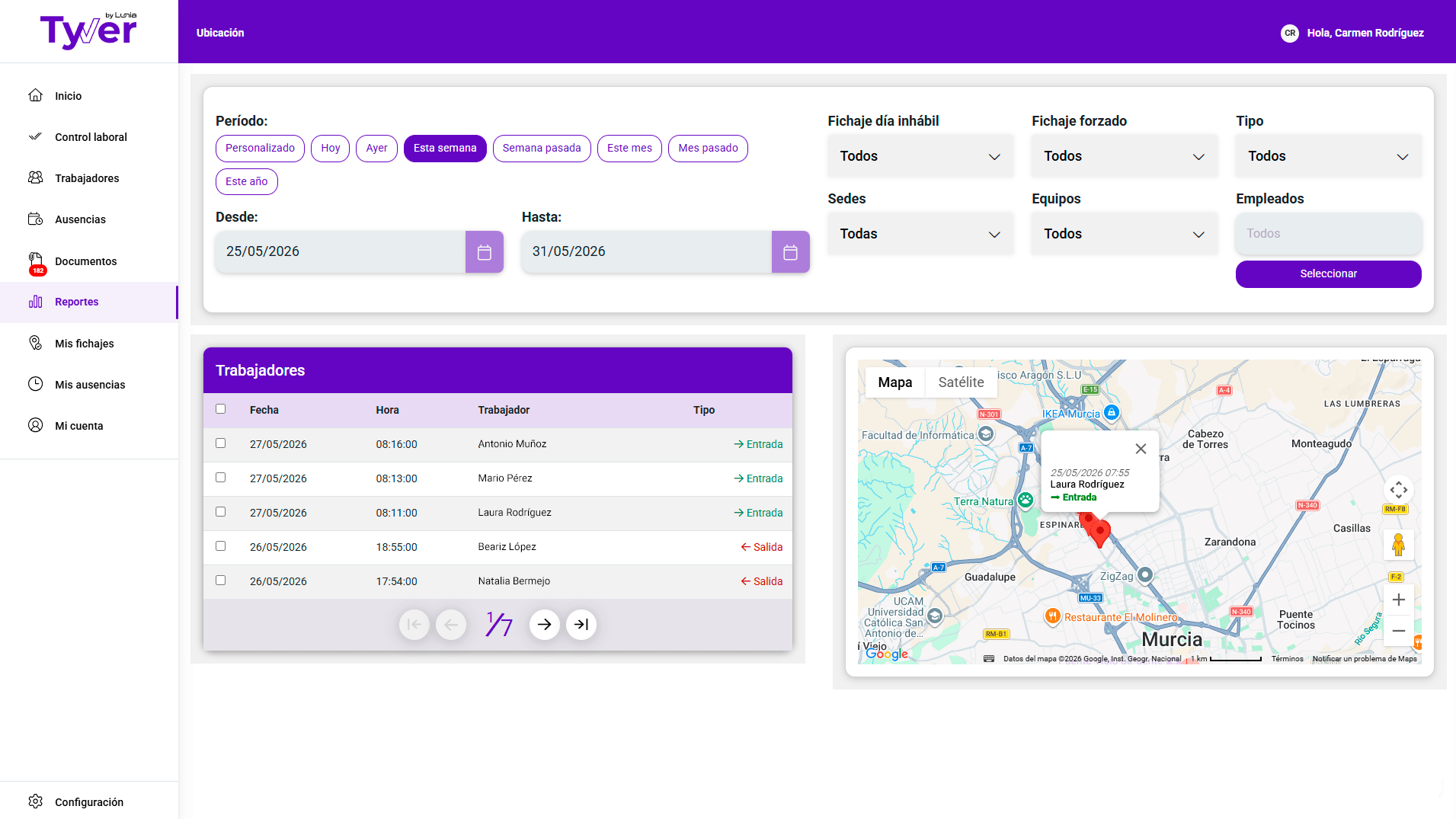Screen dimensions: 1456x819
Task: Open Control laboral in the sidebar
Action: point(88,137)
